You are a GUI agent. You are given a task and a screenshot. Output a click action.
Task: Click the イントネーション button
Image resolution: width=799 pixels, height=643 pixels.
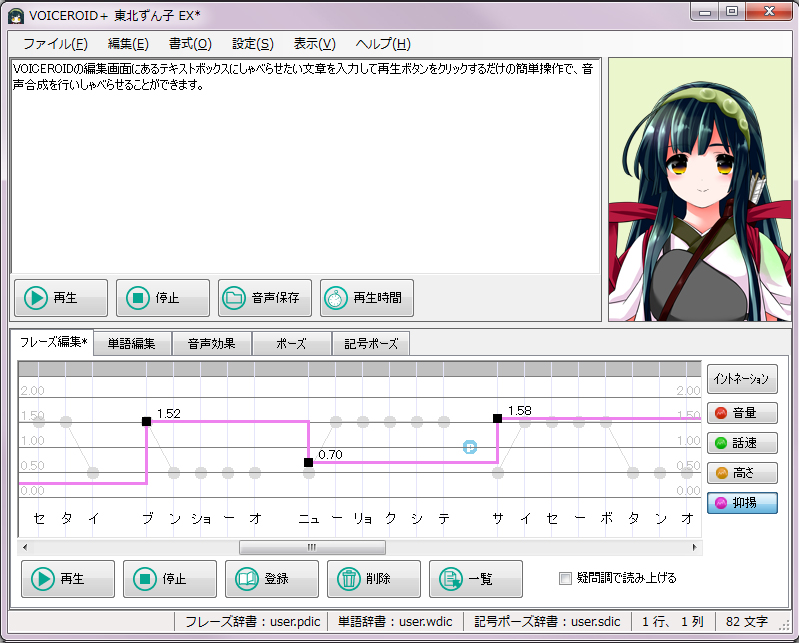pyautogui.click(x=742, y=379)
